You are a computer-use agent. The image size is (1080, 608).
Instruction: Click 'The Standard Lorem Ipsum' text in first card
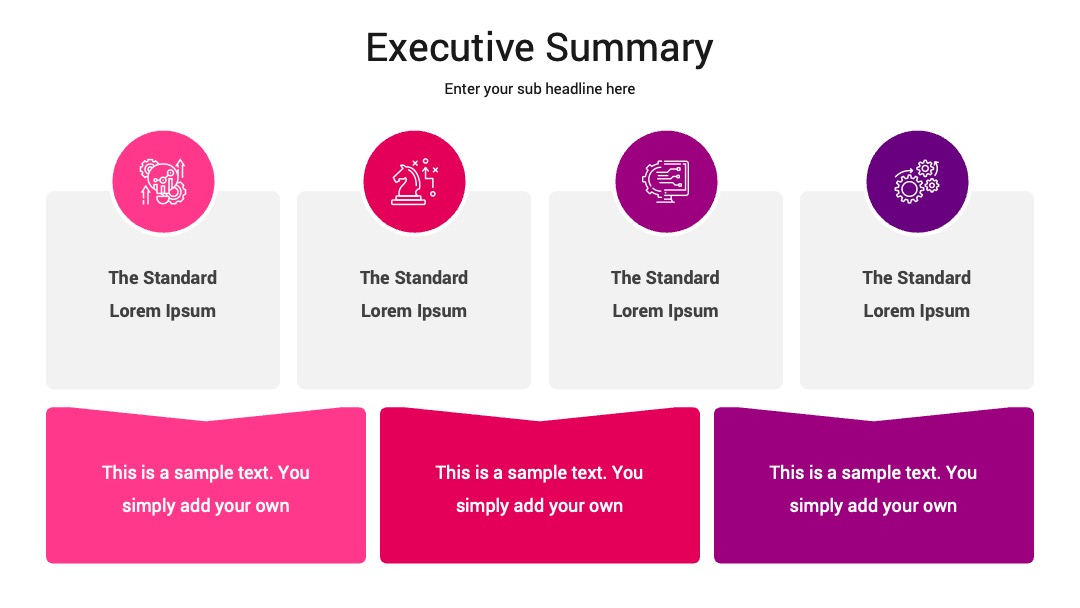tap(163, 294)
